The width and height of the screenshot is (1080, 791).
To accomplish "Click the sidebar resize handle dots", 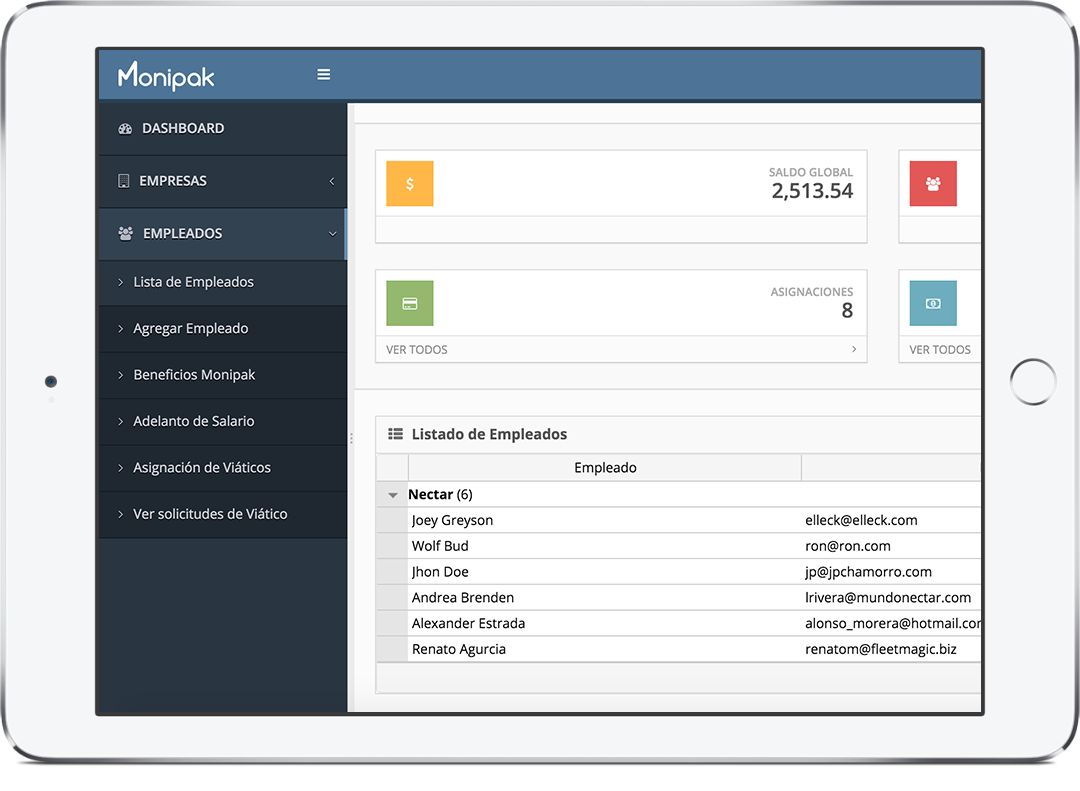I will (x=351, y=438).
